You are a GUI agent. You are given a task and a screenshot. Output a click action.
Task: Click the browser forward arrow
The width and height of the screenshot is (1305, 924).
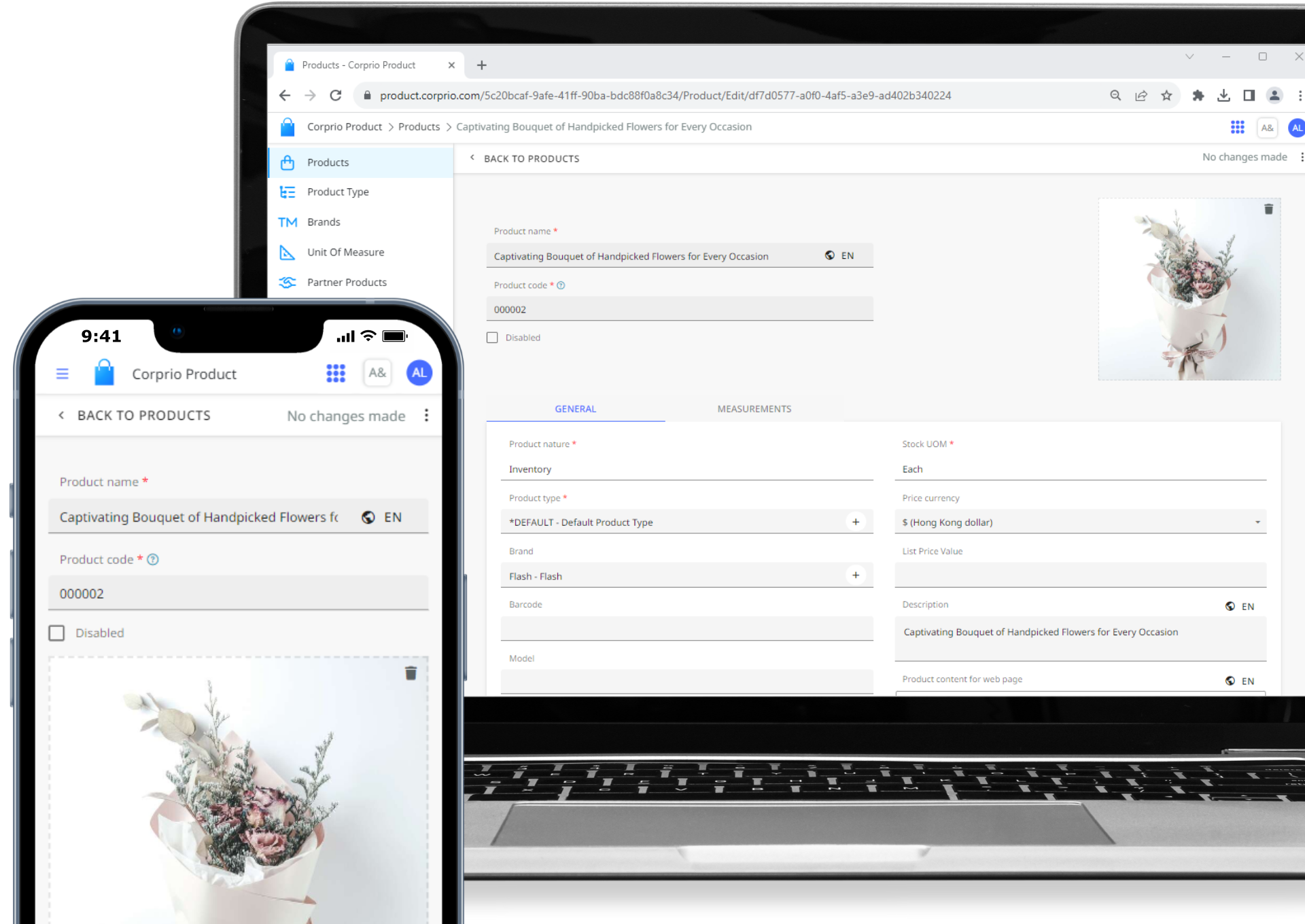pos(310,96)
